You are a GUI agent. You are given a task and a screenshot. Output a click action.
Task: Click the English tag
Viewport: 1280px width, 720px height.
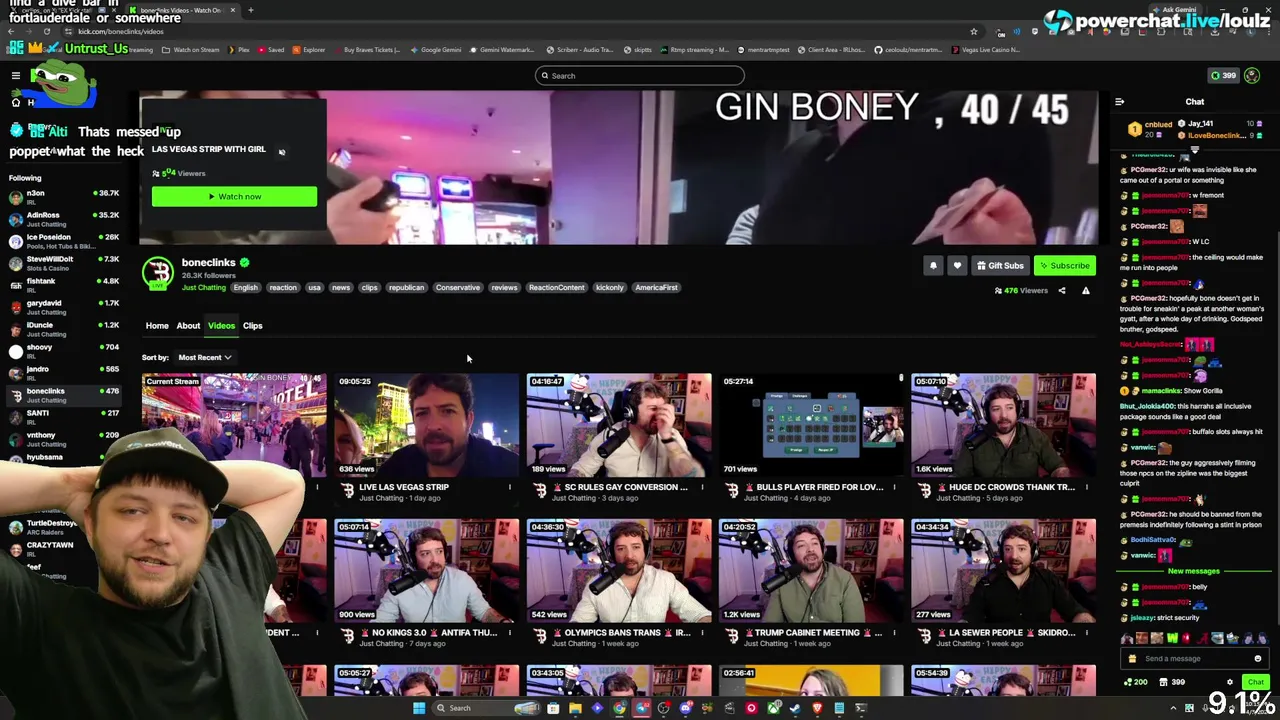[245, 288]
